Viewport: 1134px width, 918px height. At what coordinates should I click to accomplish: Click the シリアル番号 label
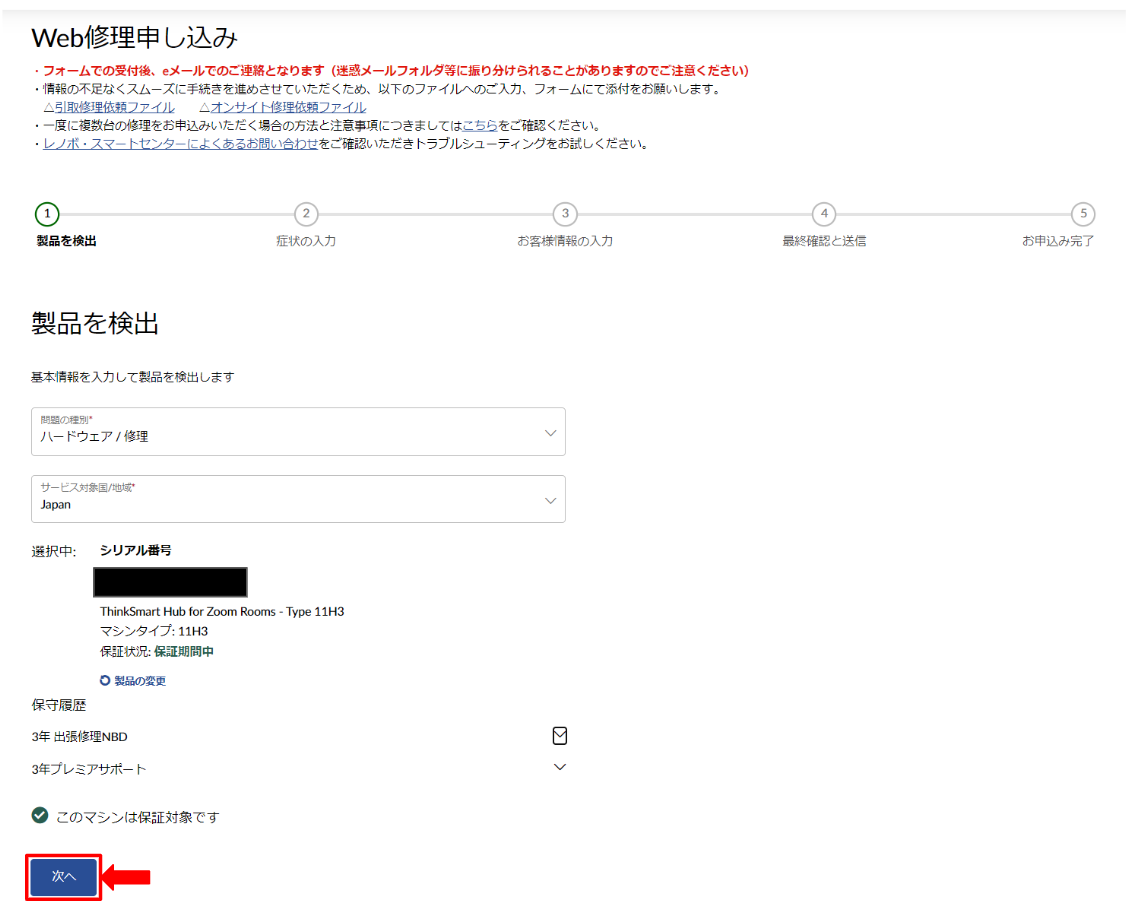click(x=136, y=551)
